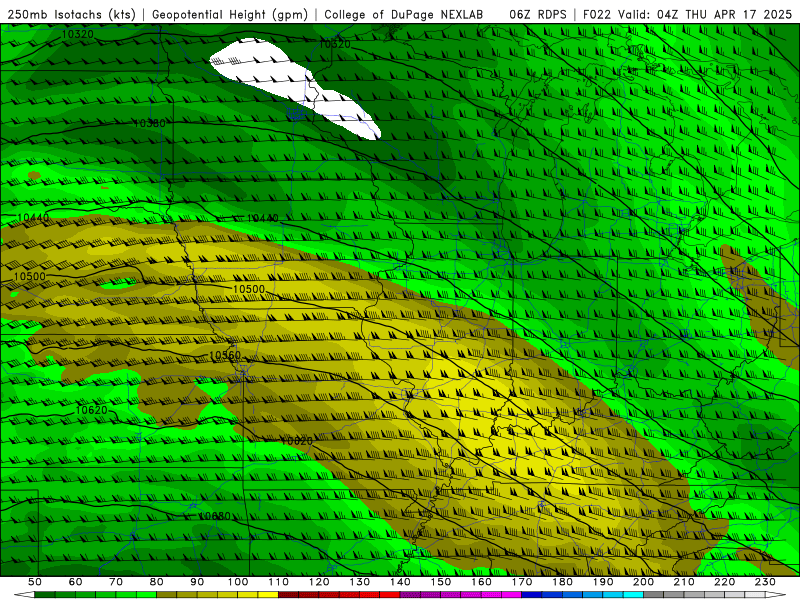Click the 190 value on the color scale
The height and width of the screenshot is (600, 800).
603,582
